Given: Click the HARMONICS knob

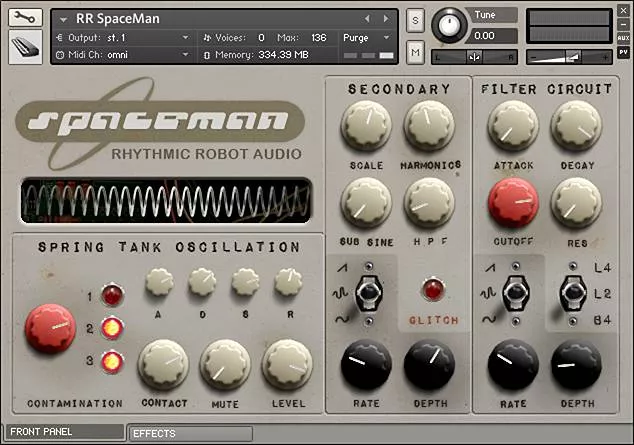Looking at the screenshot, I should point(429,126).
